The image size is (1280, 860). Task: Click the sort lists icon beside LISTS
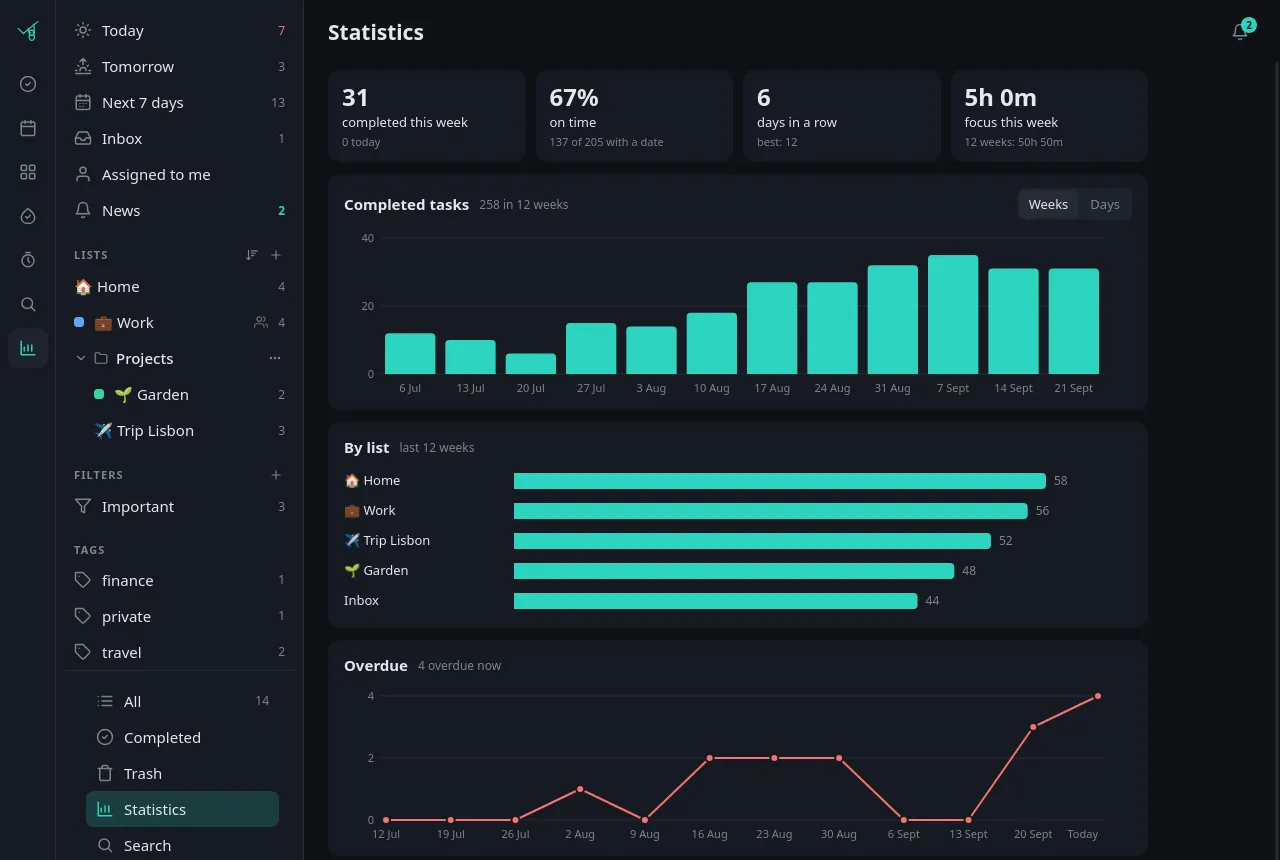(x=252, y=255)
